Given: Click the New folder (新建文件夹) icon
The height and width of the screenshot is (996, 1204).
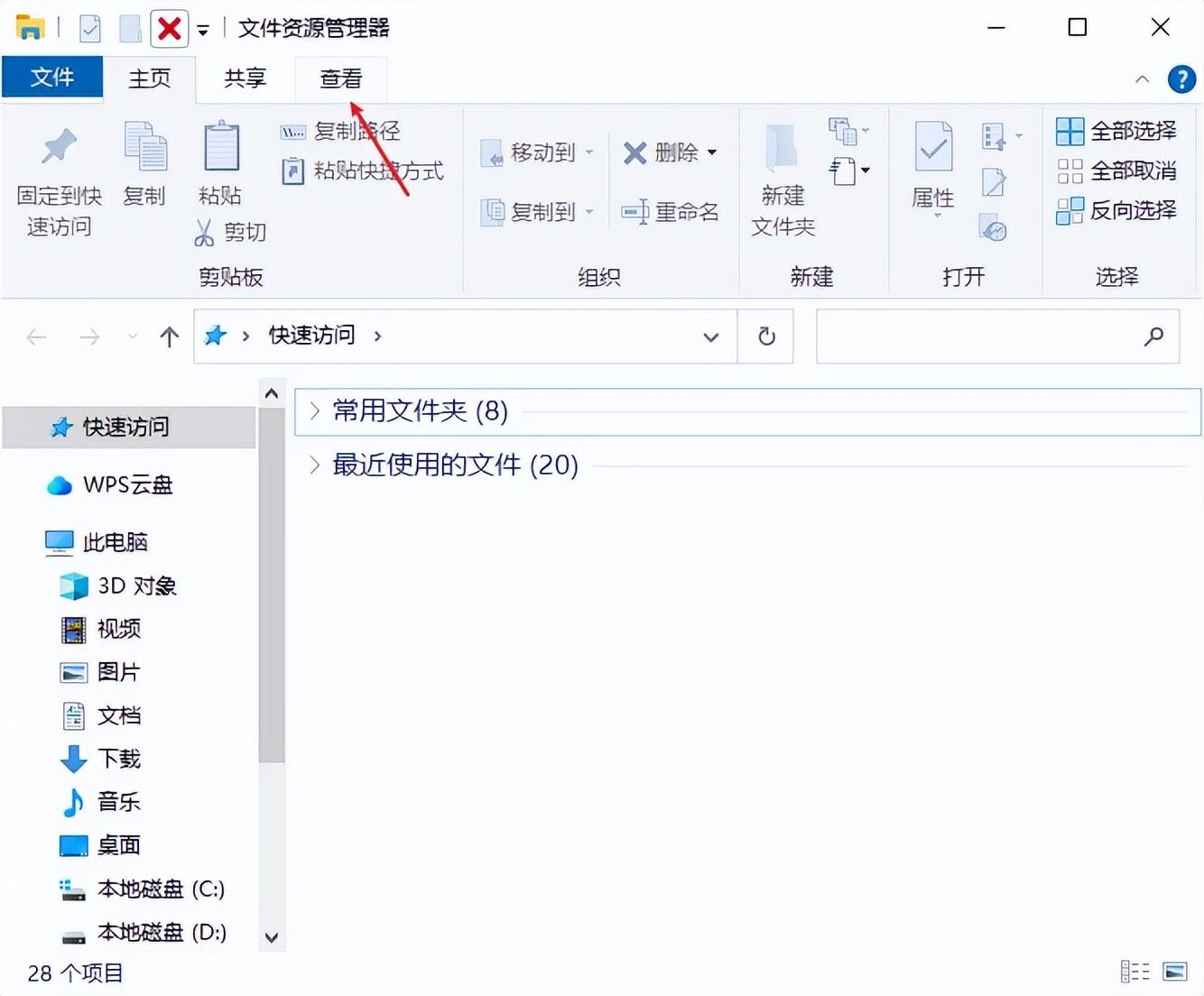Looking at the screenshot, I should (x=782, y=149).
